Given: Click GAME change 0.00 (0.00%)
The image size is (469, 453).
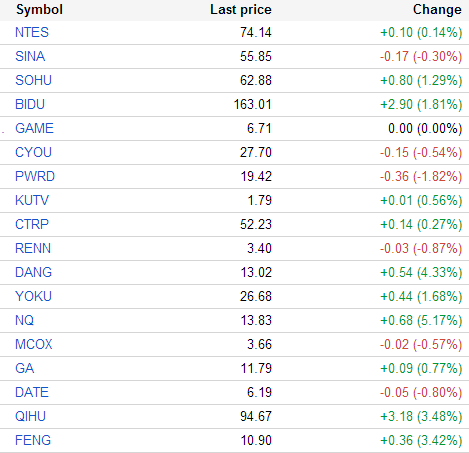Looking at the screenshot, I should coord(425,128).
